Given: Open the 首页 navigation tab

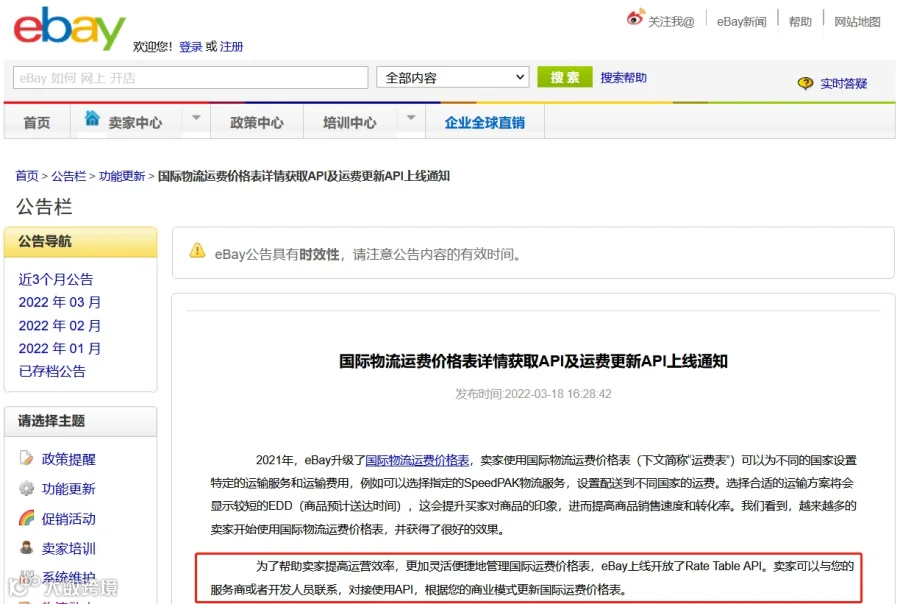Looking at the screenshot, I should point(37,122).
